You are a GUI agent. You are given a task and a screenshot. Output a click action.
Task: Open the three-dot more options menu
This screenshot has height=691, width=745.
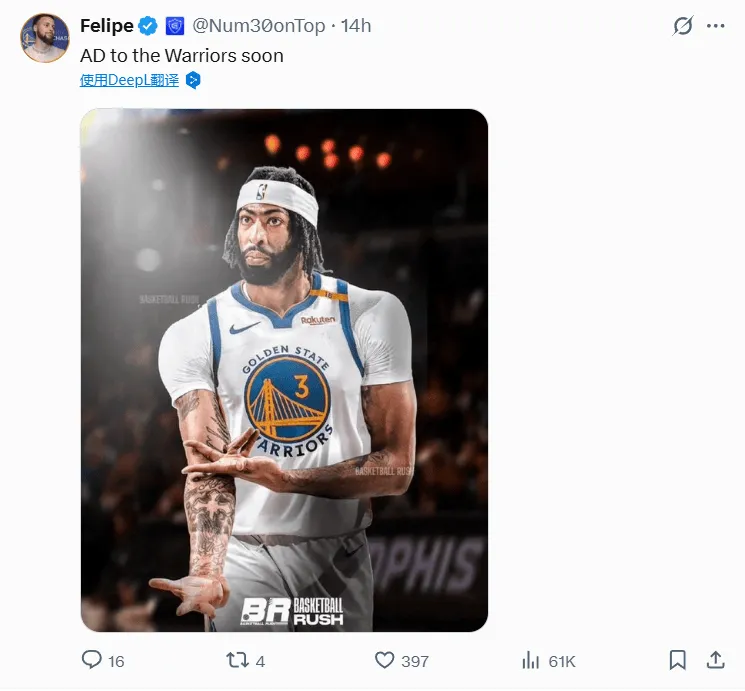pyautogui.click(x=715, y=26)
